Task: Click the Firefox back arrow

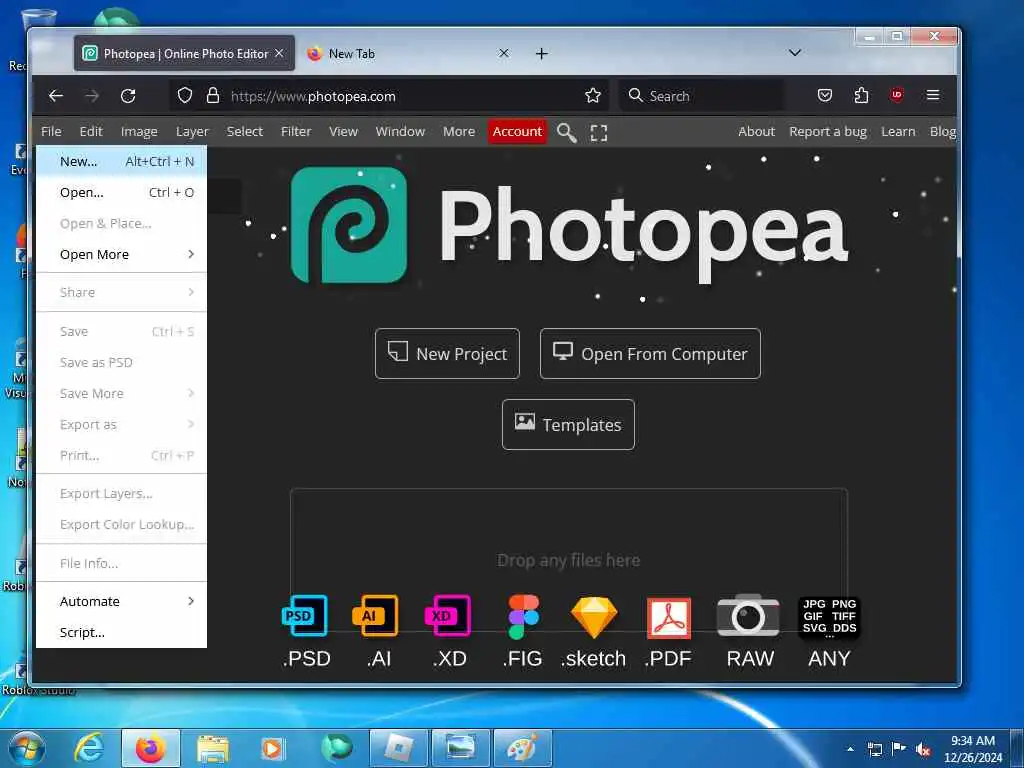Action: 56,96
